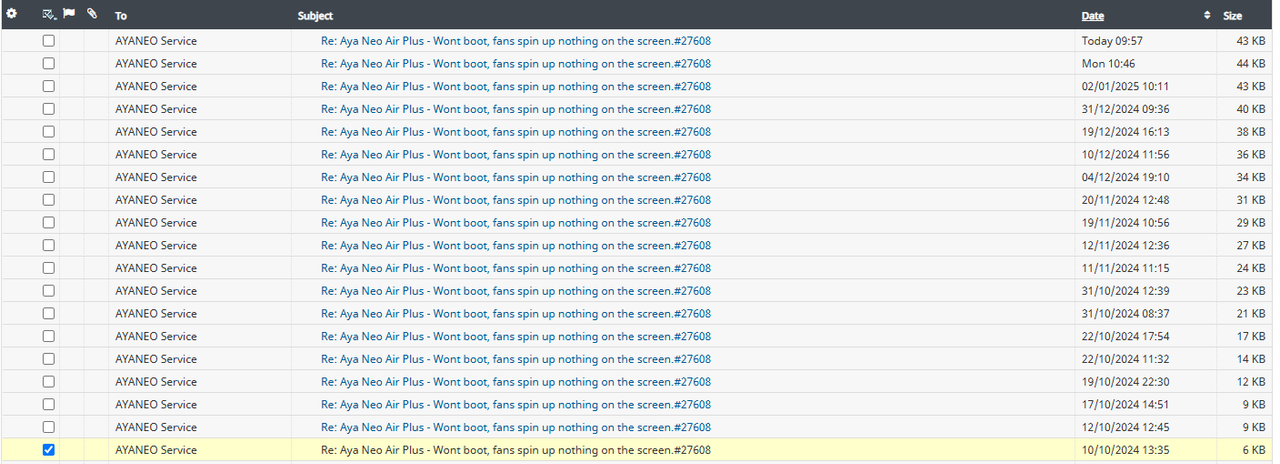1280x464 pixels.
Task: Click the size value '6 KB'
Action: click(1254, 450)
